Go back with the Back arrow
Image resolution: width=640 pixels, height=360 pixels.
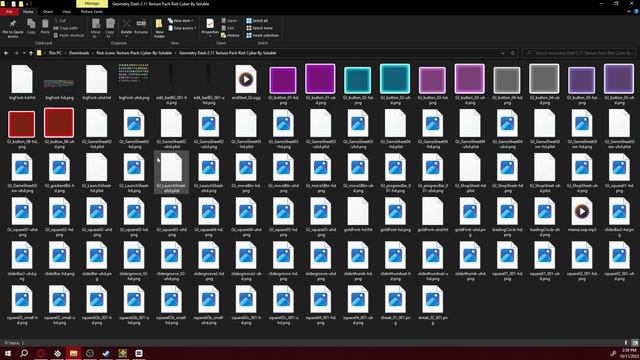[6, 53]
